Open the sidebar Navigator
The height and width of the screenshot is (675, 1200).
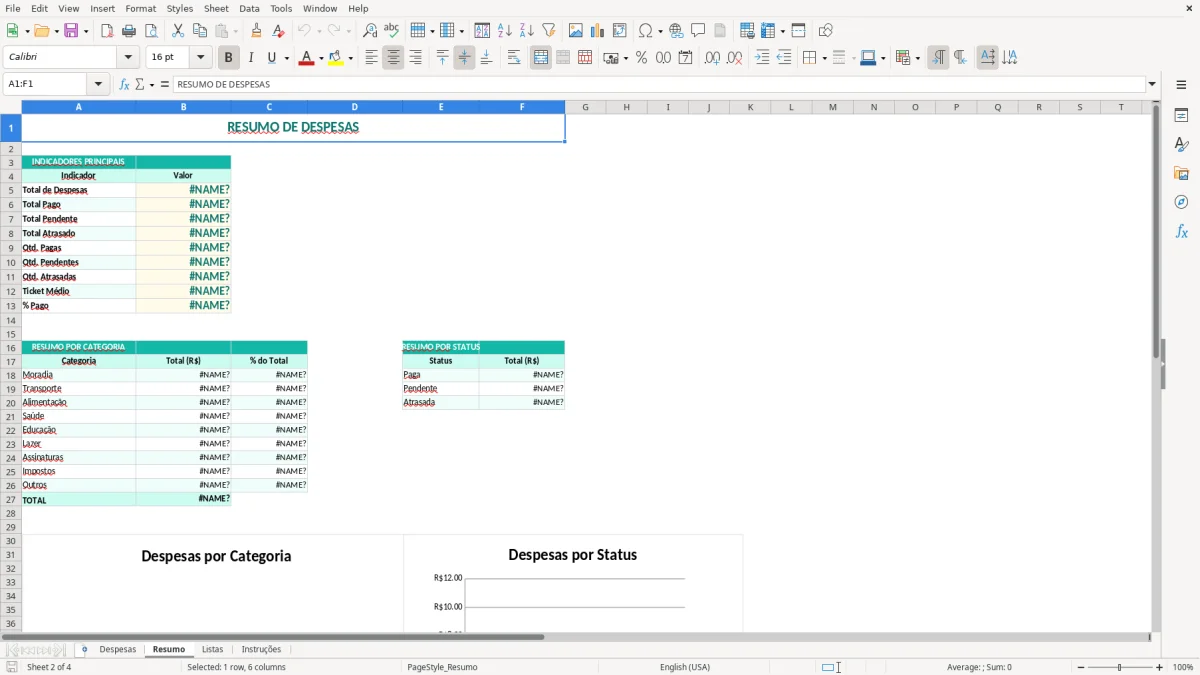(1181, 202)
